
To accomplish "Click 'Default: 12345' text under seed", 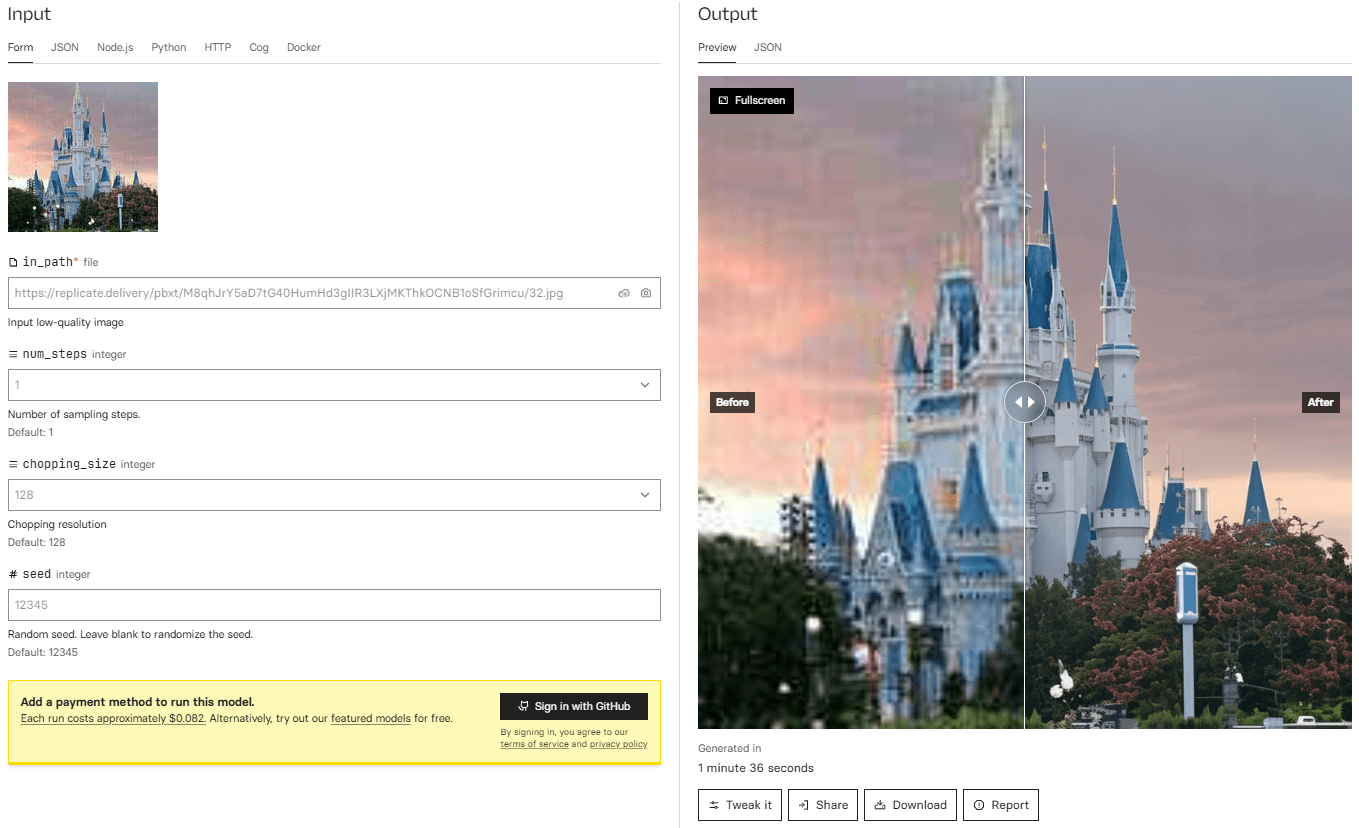I will point(43,652).
